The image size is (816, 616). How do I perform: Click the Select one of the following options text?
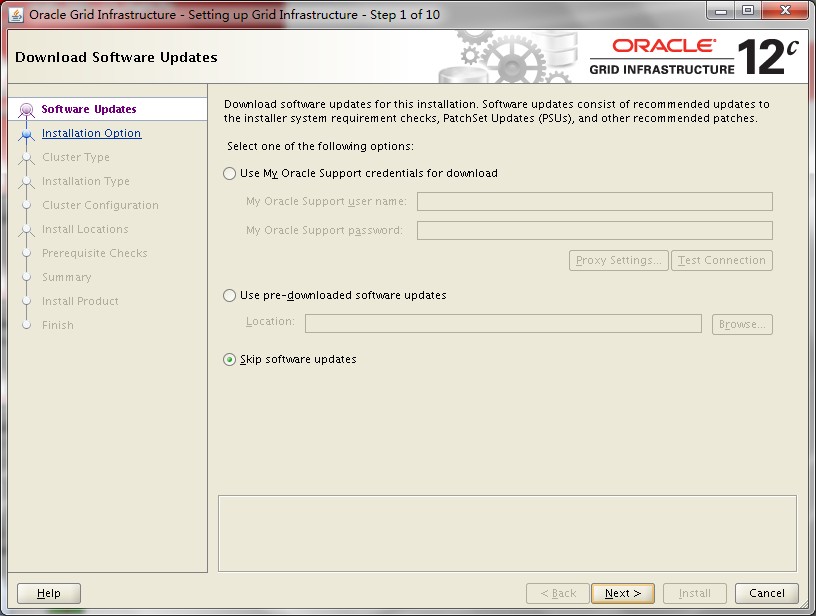(x=321, y=147)
